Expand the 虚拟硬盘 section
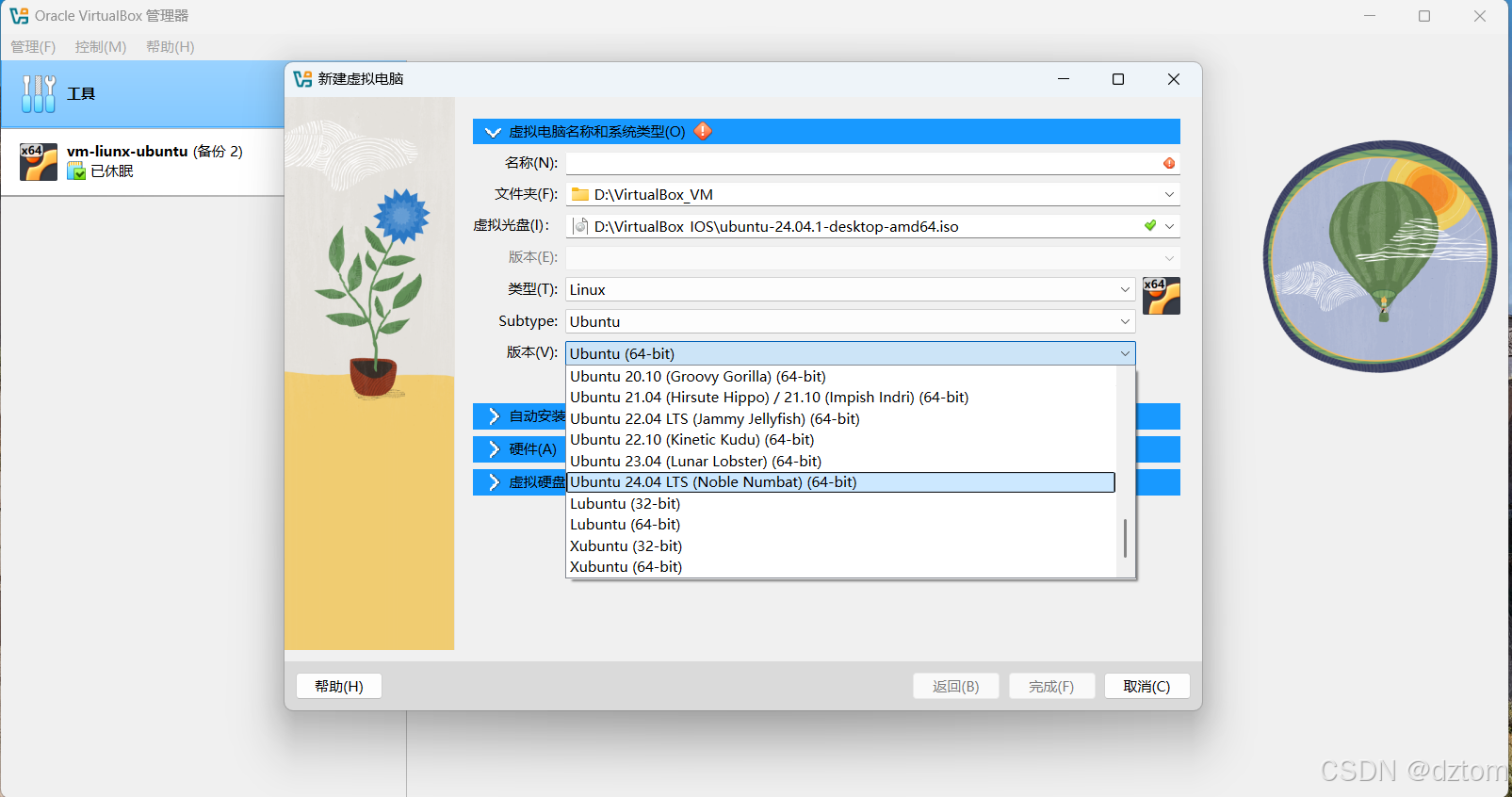The width and height of the screenshot is (1512, 797). pyautogui.click(x=494, y=482)
